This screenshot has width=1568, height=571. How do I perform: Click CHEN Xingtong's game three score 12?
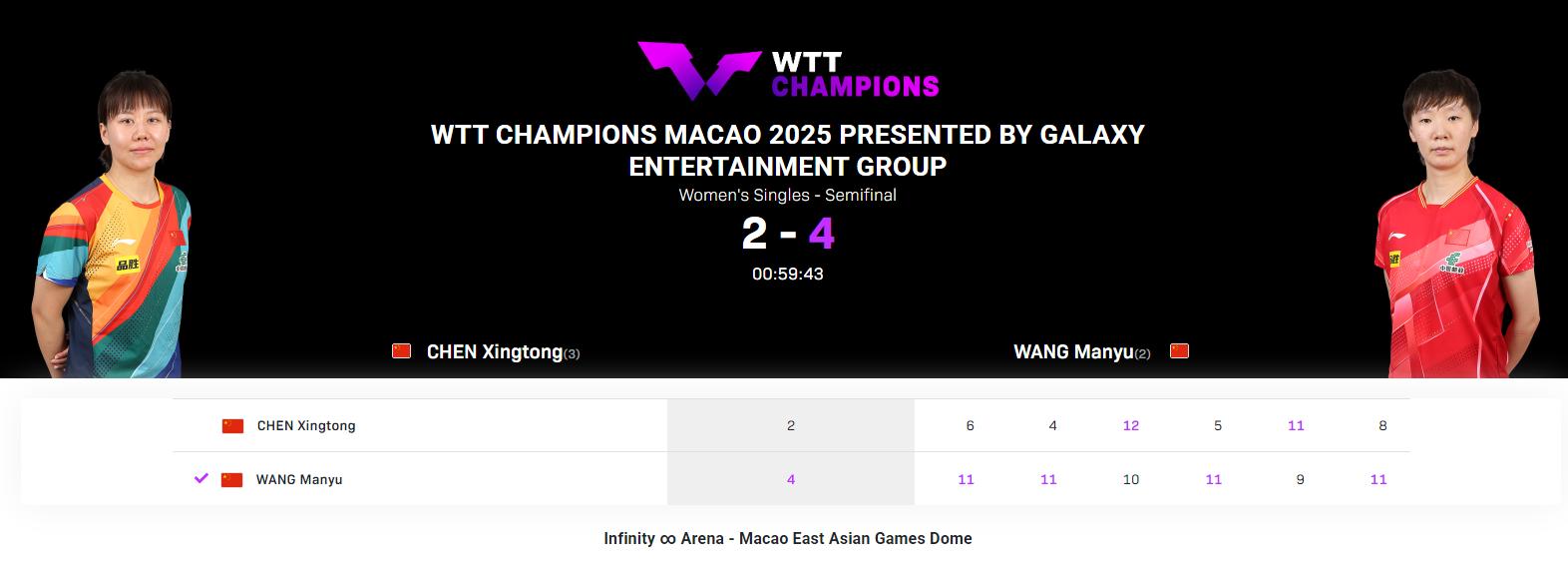pos(1131,426)
